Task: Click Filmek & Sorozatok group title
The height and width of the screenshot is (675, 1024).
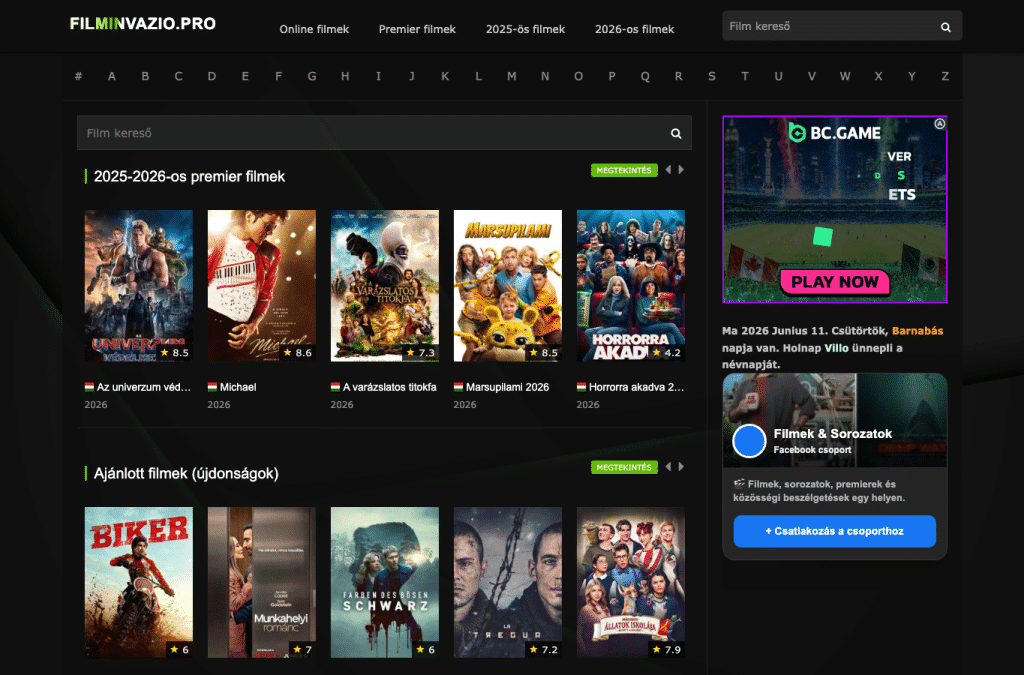Action: tap(833, 433)
